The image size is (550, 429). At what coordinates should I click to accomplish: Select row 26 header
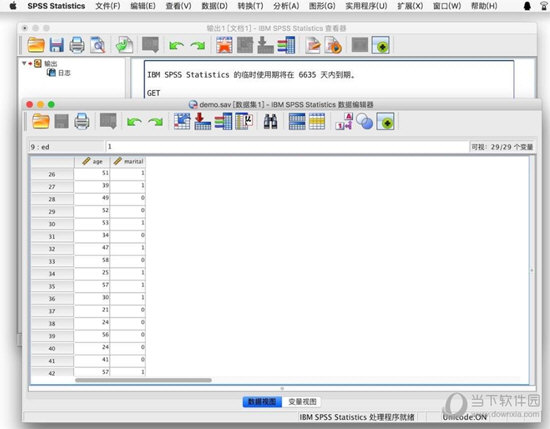click(x=52, y=174)
